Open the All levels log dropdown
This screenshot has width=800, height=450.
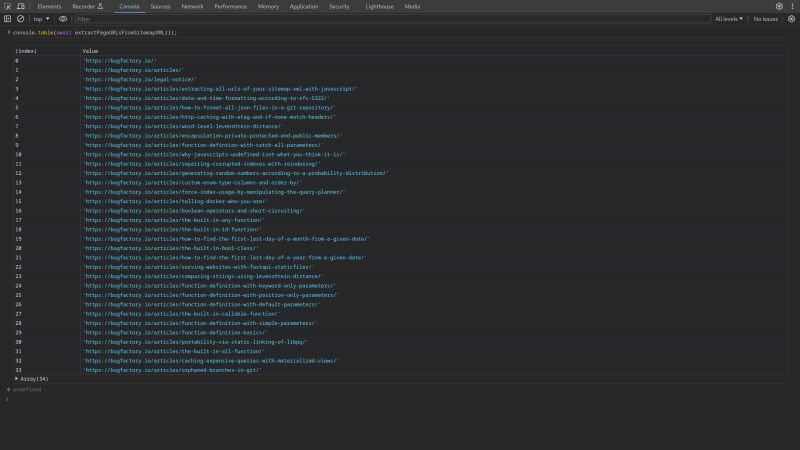coord(729,19)
